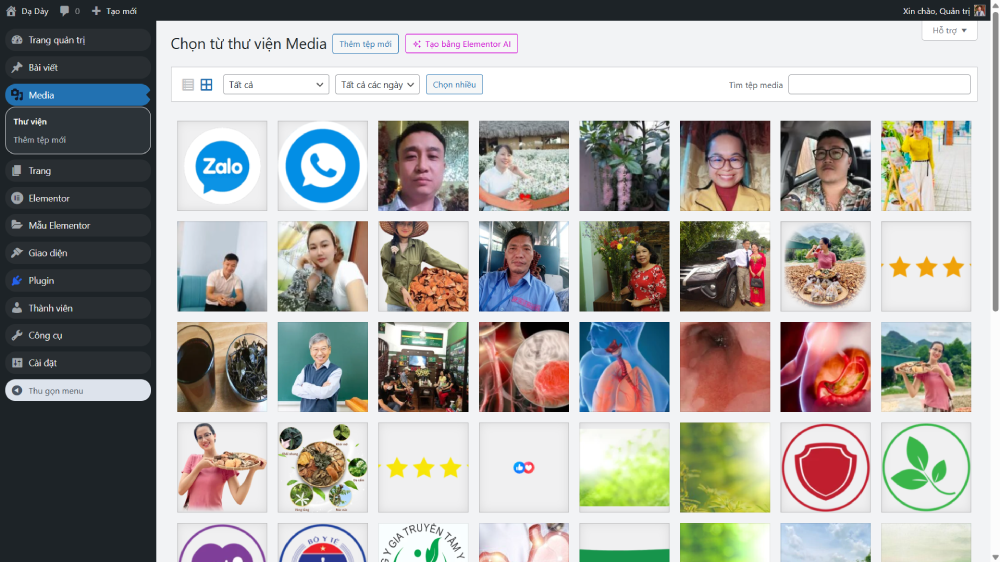The image size is (1000, 562).
Task: Click the media icon in the Media menu
Action: point(17,95)
